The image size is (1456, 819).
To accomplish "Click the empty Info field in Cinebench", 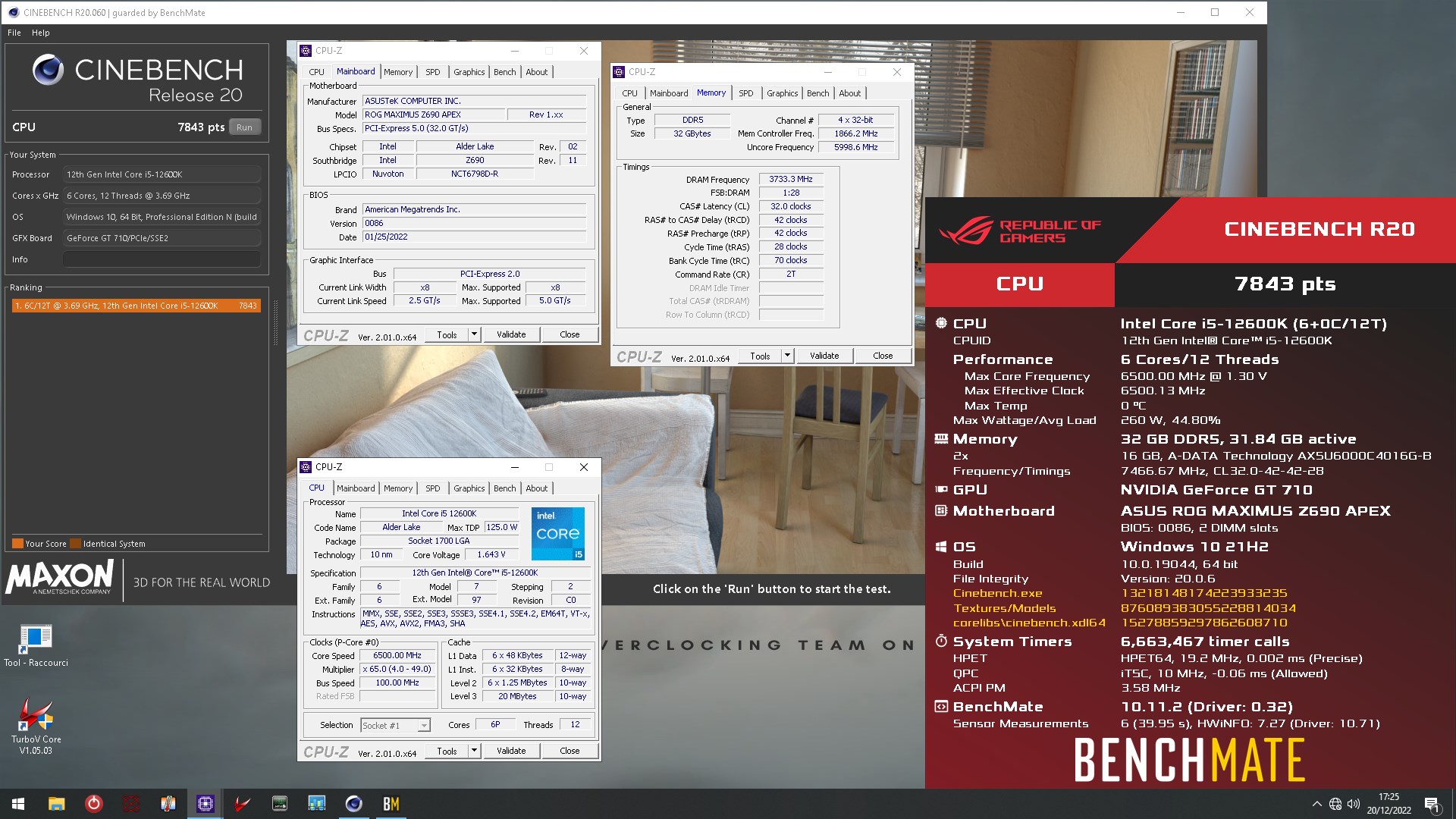I will [x=162, y=259].
